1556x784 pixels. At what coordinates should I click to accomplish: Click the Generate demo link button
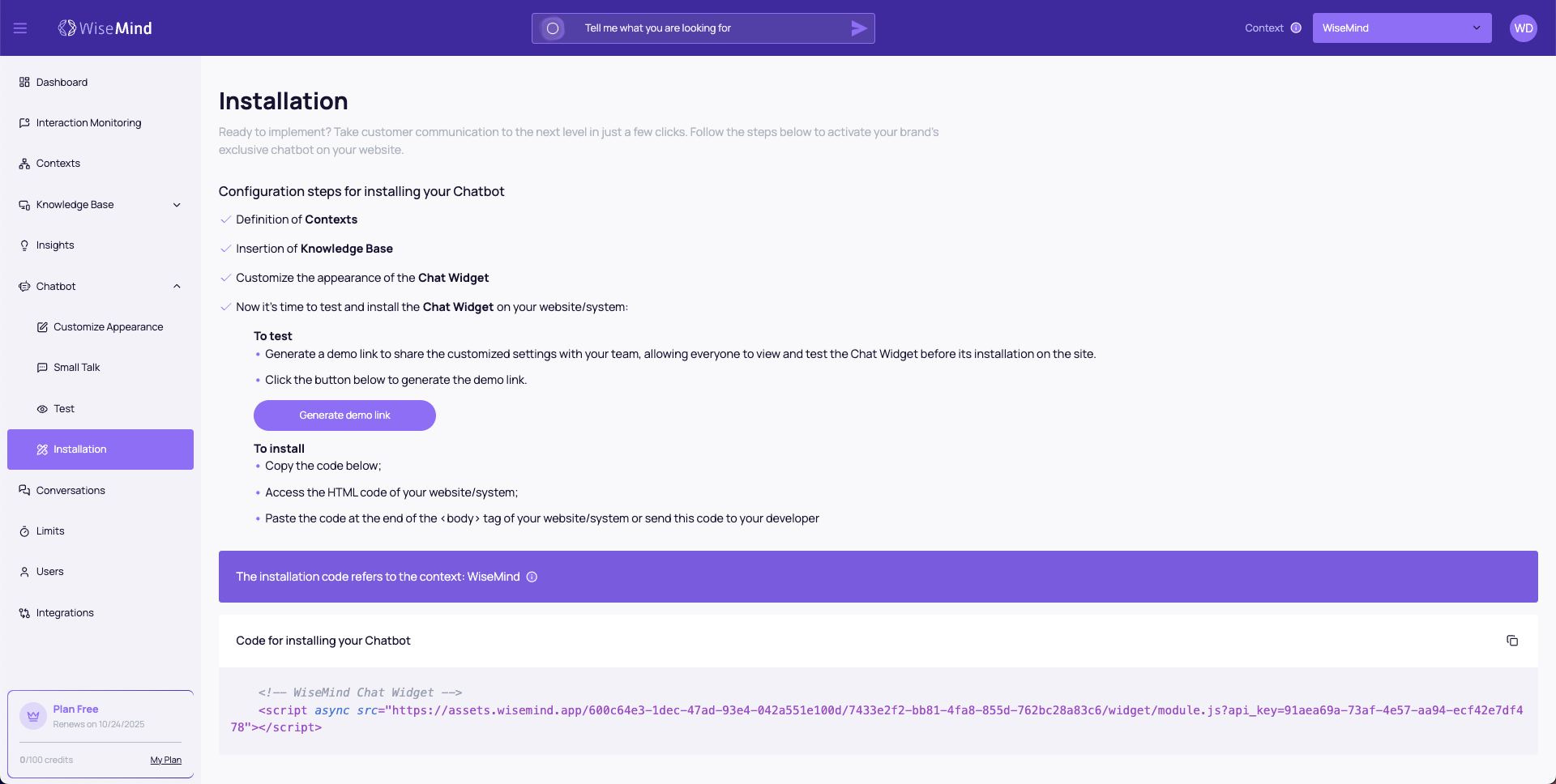click(x=344, y=415)
